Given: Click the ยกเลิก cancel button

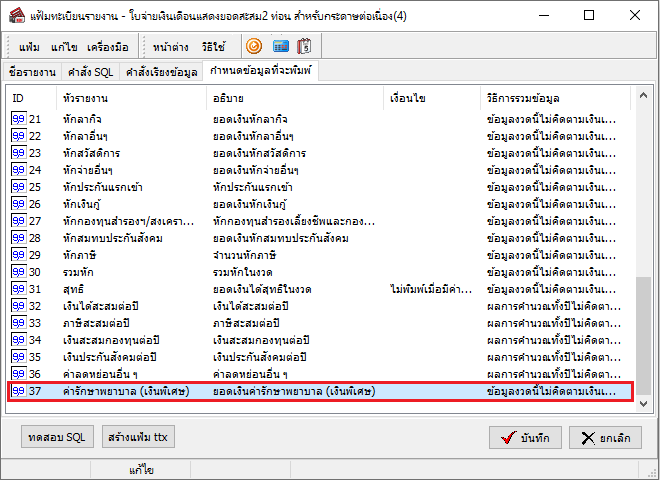Looking at the screenshot, I should (x=605, y=437).
